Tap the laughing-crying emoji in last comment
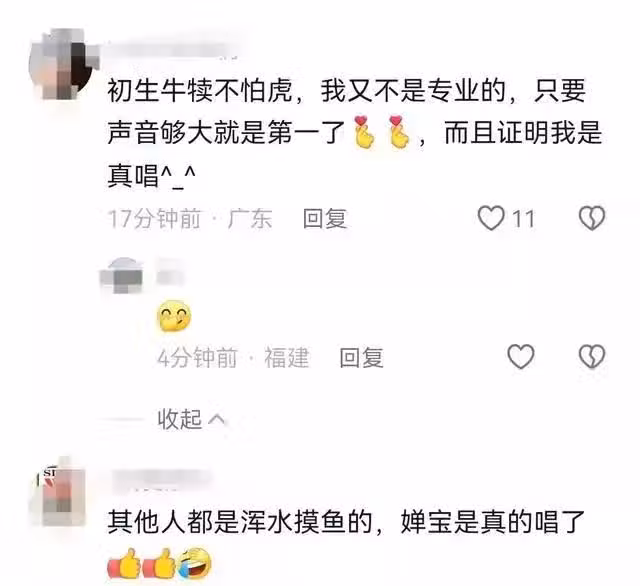The height and width of the screenshot is (586, 640). [195, 564]
